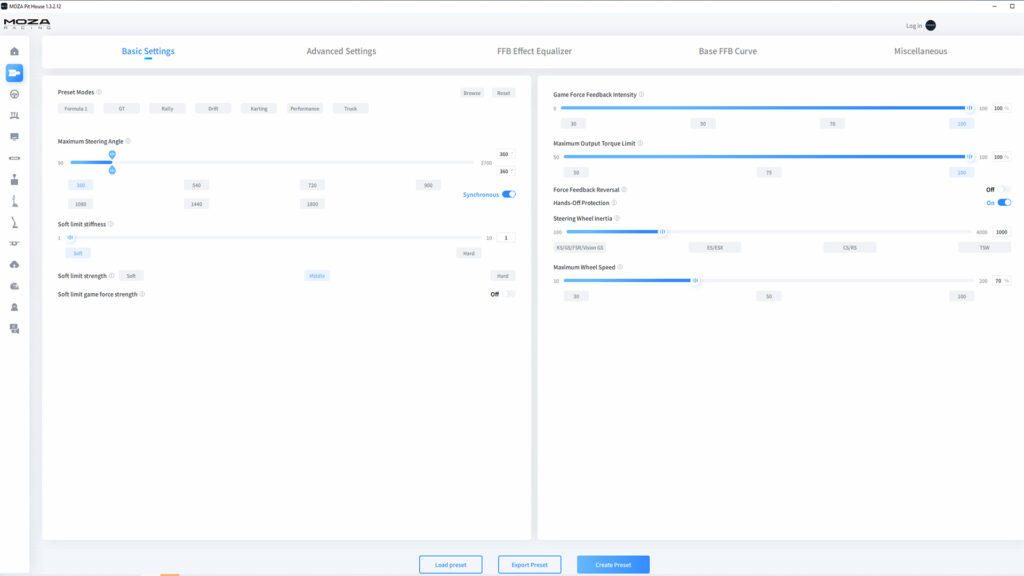
Task: Select ES/ESX steering wheel inertia preset
Action: (715, 248)
